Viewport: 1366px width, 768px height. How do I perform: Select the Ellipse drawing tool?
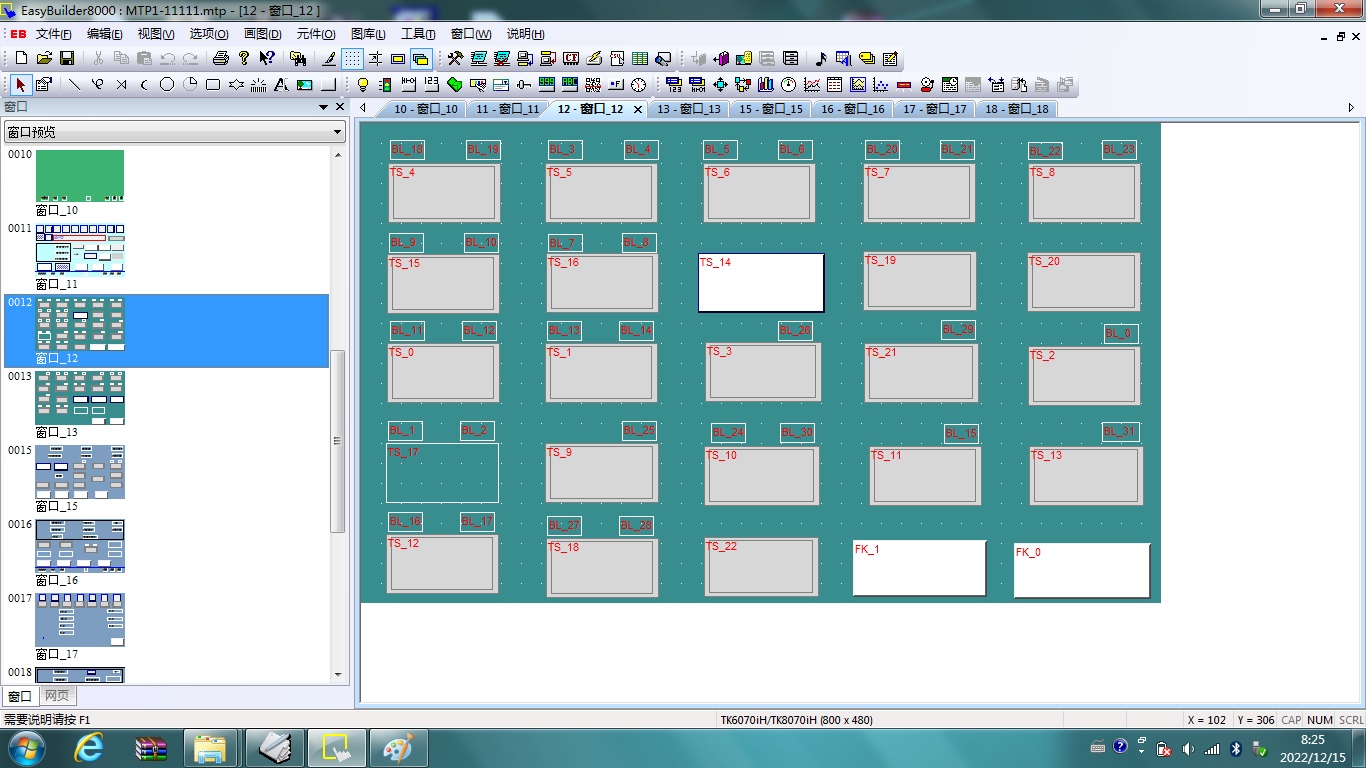(167, 85)
